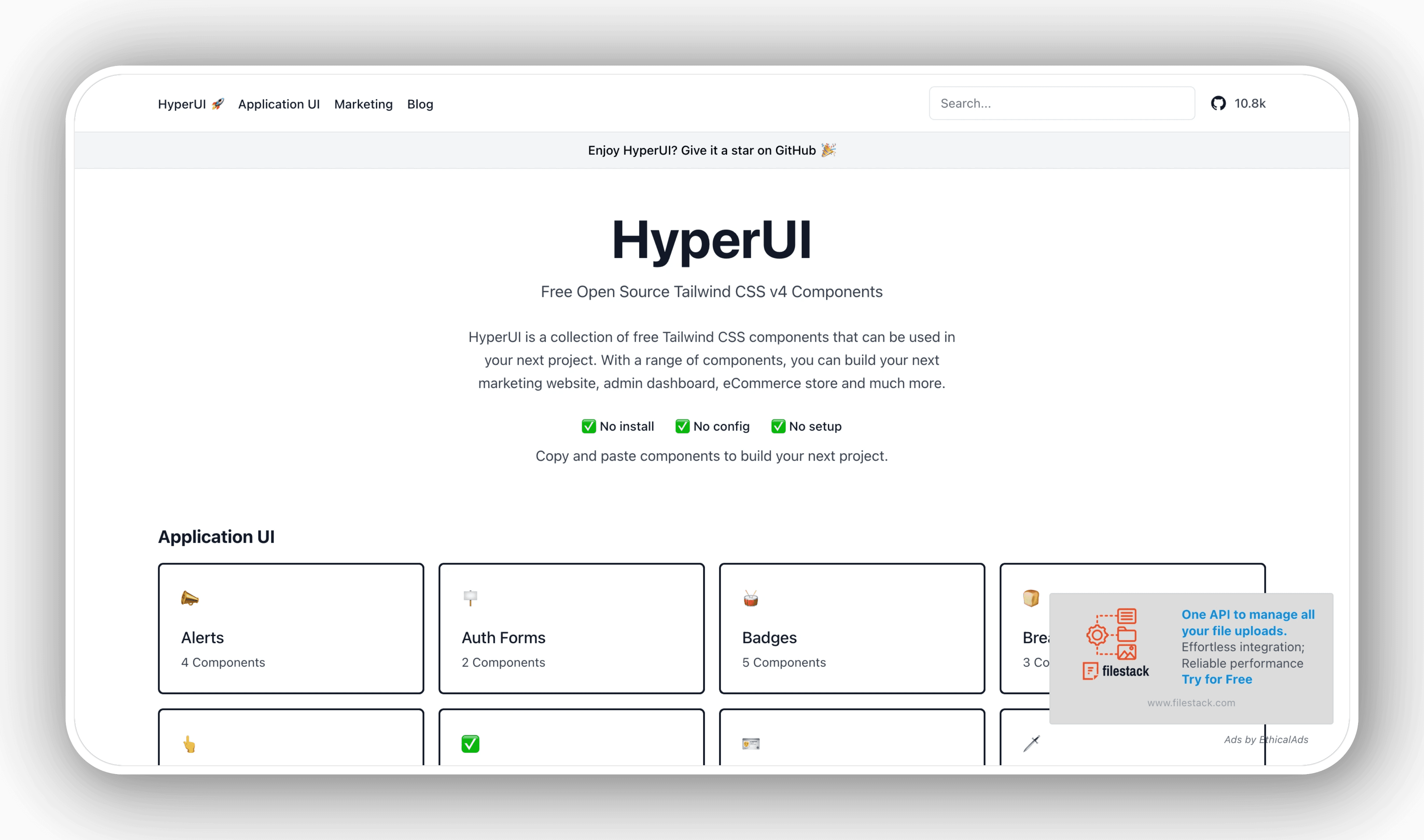Open the www.filestack.com ad link
The height and width of the screenshot is (840, 1424).
pyautogui.click(x=1191, y=702)
